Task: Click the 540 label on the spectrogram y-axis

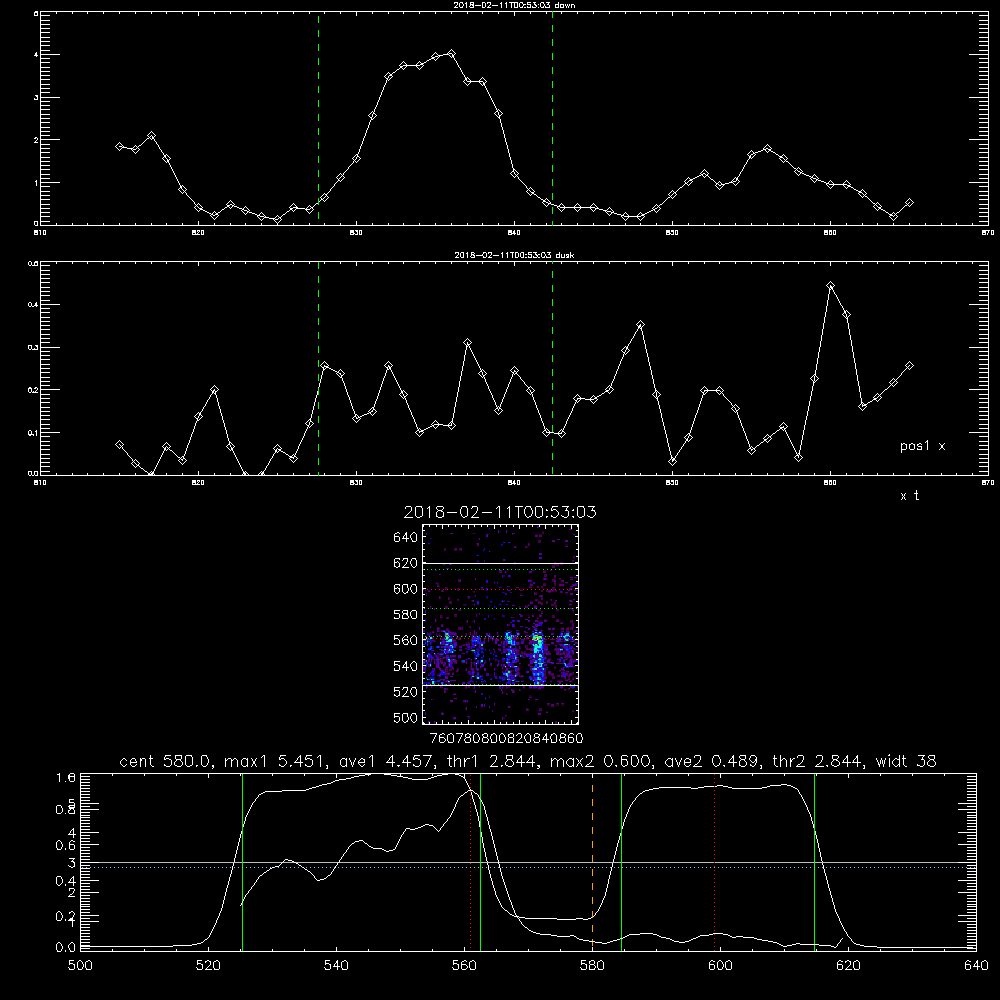Action: pos(406,666)
